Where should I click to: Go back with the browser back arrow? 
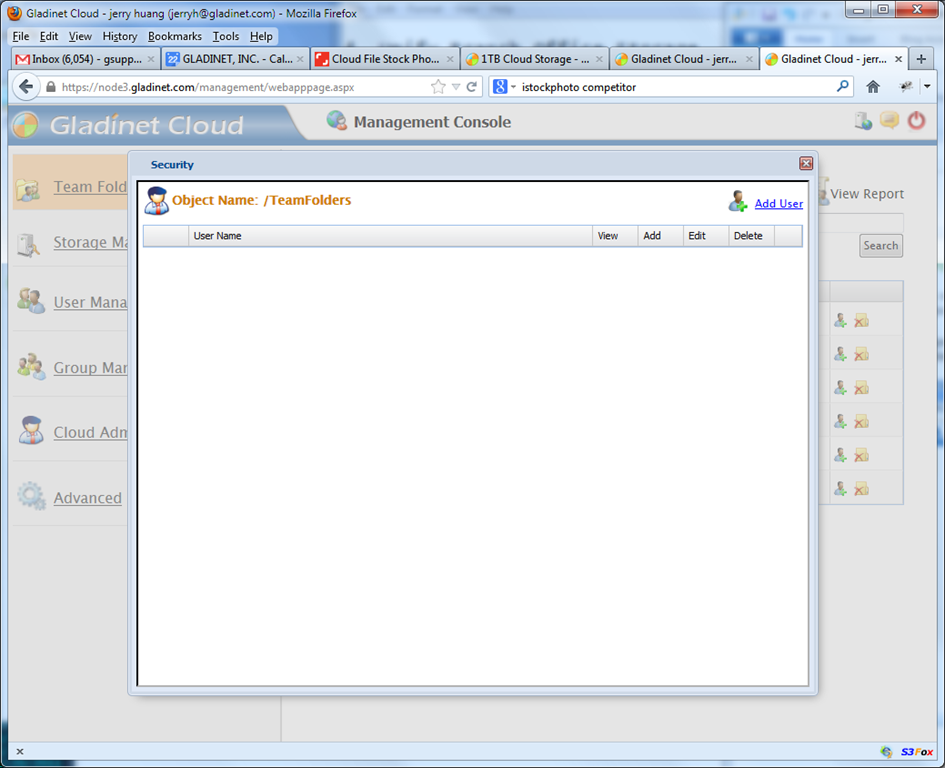point(25,87)
